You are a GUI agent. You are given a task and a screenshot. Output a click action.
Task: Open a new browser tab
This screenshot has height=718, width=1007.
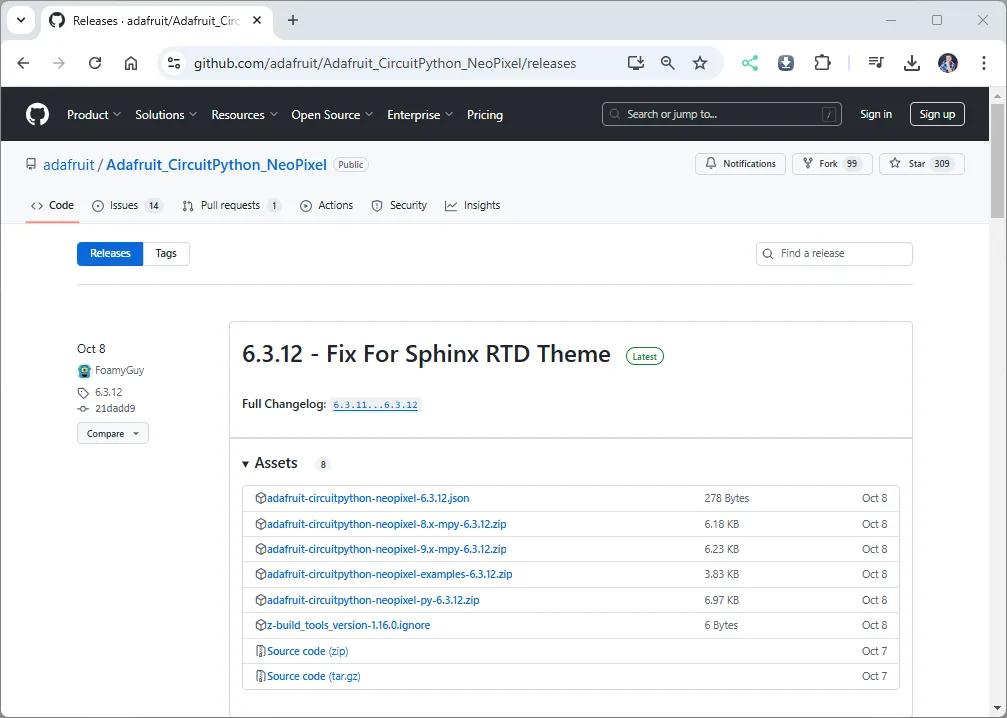(x=293, y=20)
